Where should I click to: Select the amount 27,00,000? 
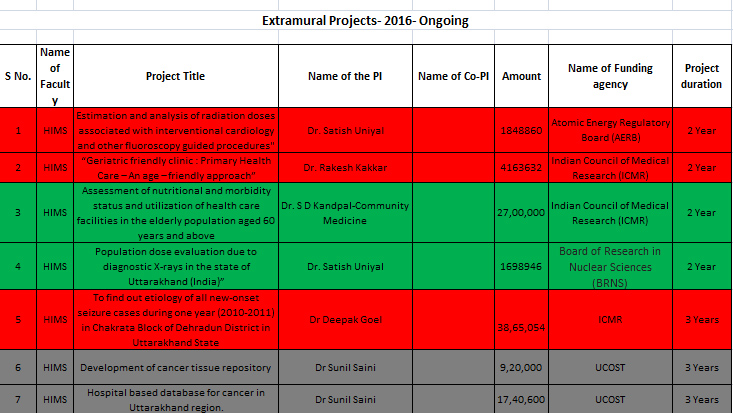tap(521, 212)
